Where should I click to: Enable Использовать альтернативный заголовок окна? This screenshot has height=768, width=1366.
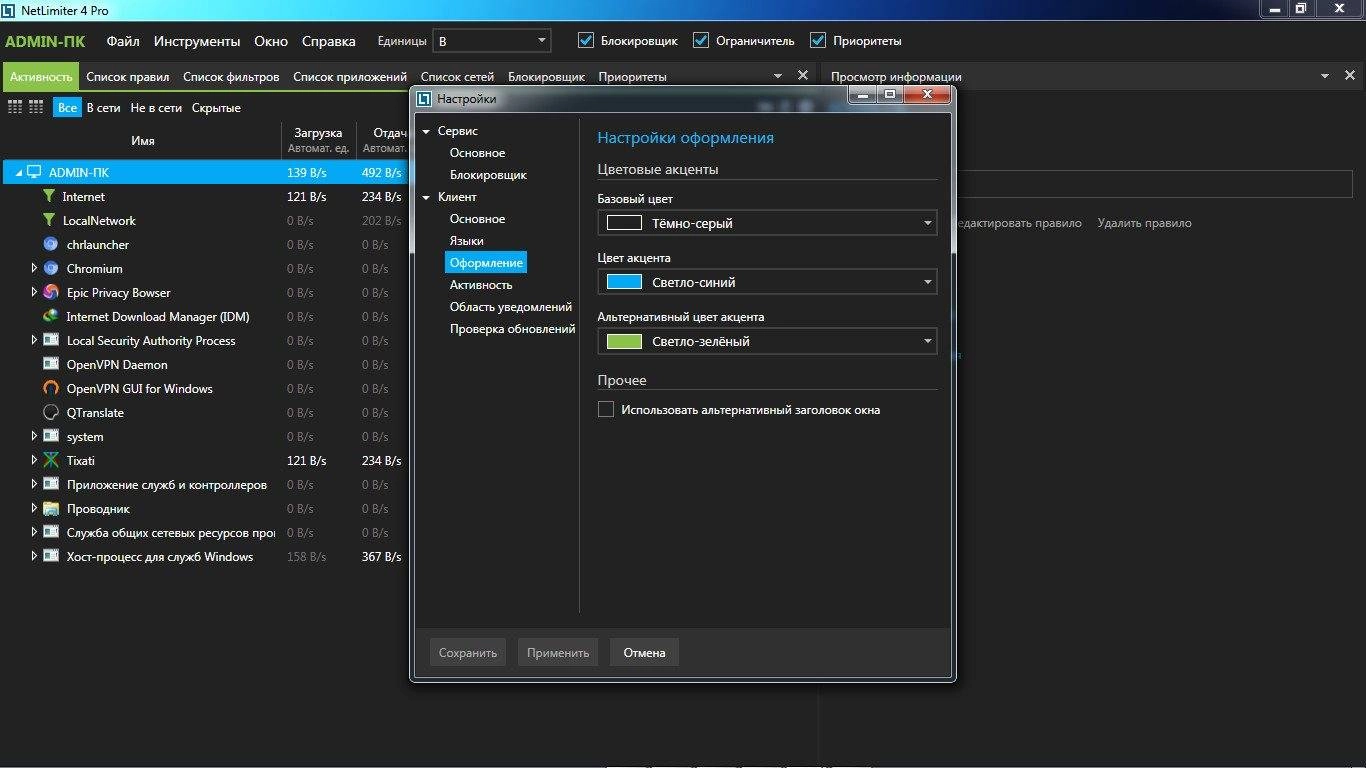tap(605, 409)
